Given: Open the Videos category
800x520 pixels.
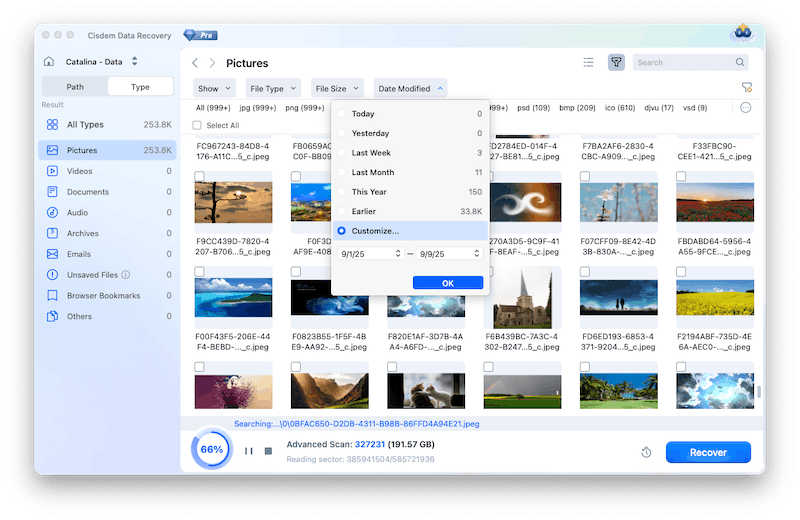Looking at the screenshot, I should click(108, 171).
